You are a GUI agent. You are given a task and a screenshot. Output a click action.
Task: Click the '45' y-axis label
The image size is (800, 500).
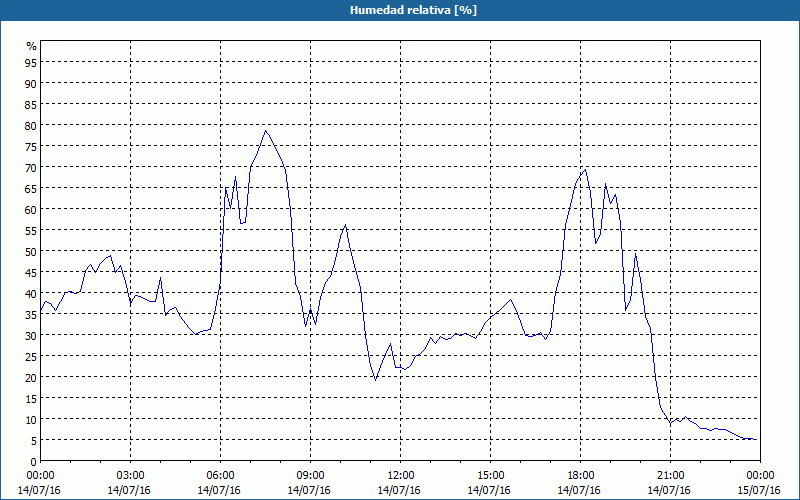point(31,272)
